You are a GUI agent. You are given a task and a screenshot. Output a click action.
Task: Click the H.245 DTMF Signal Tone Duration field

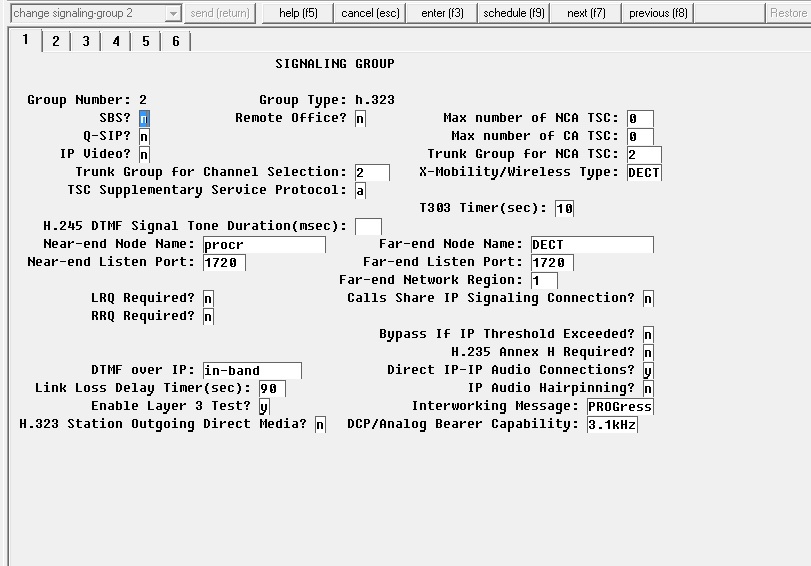(368, 227)
